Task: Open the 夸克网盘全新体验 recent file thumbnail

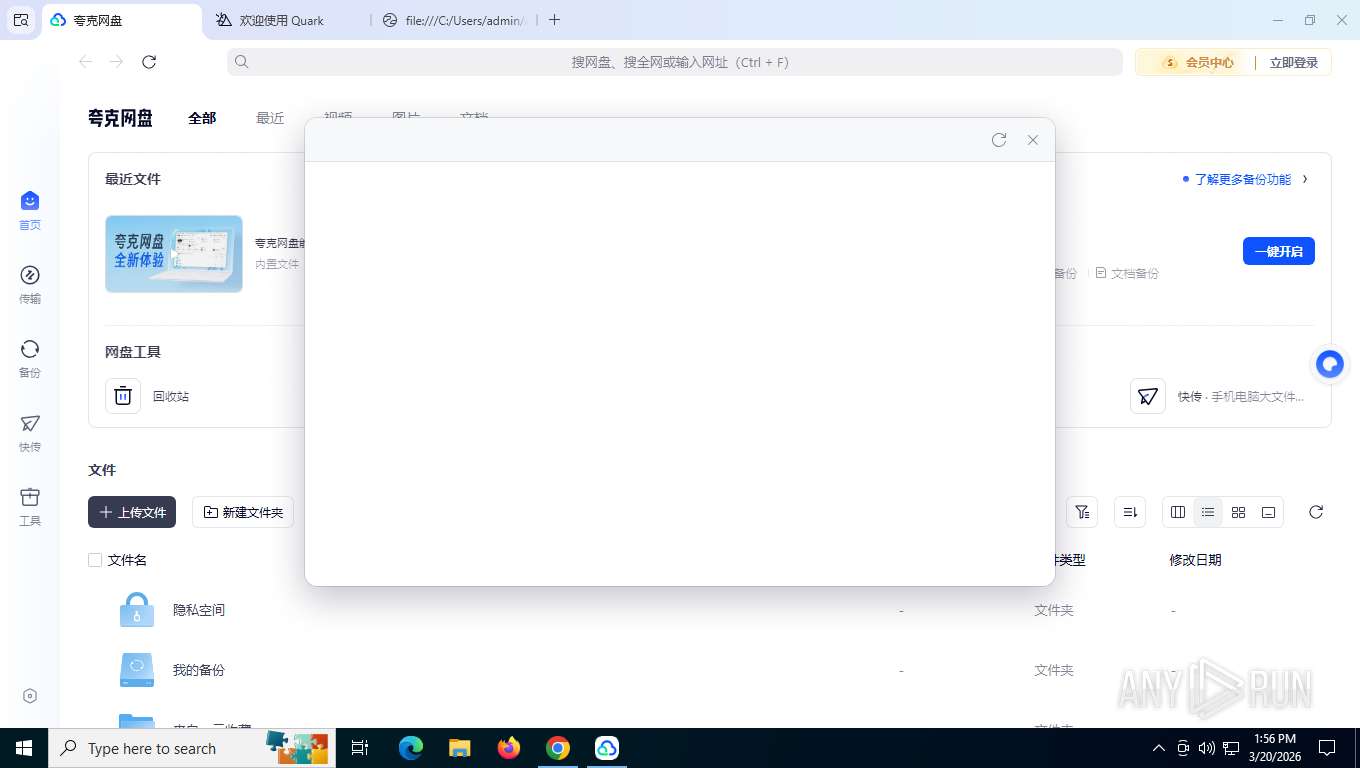Action: click(174, 254)
